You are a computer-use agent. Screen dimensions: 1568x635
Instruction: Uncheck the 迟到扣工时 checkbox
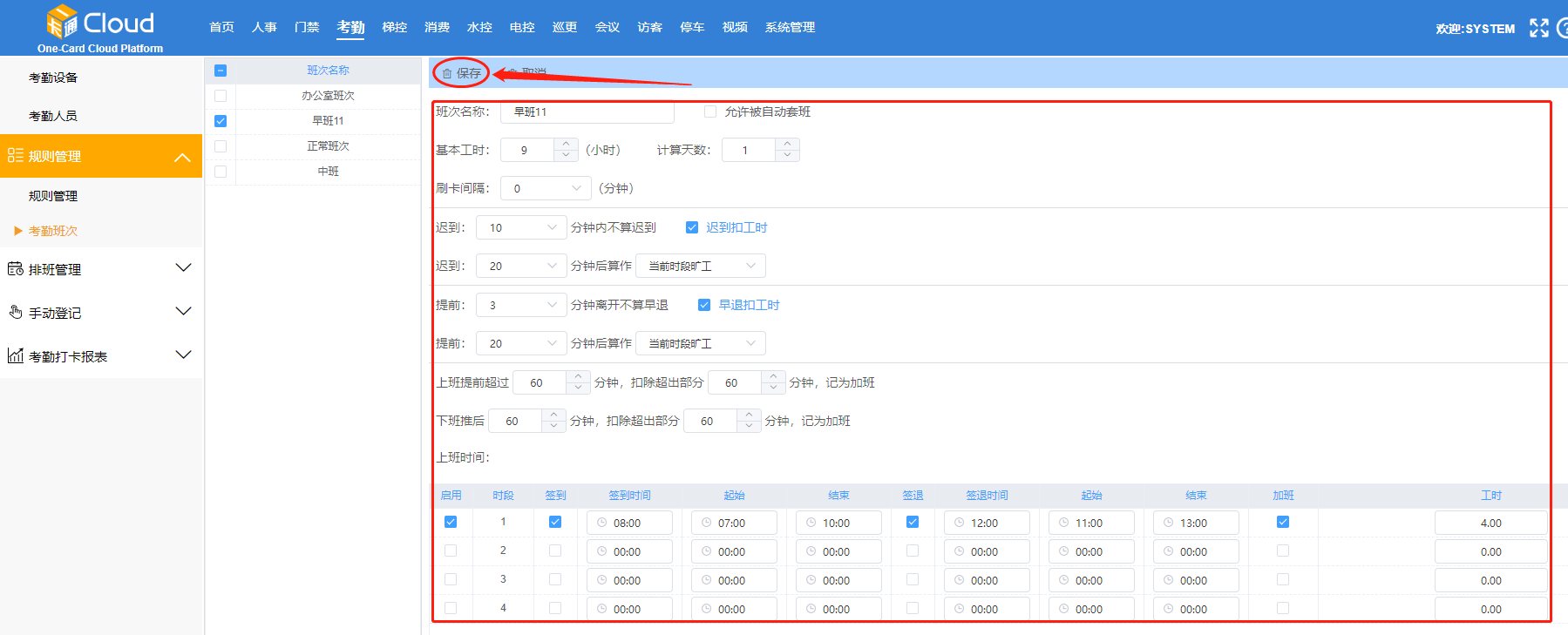[x=692, y=227]
